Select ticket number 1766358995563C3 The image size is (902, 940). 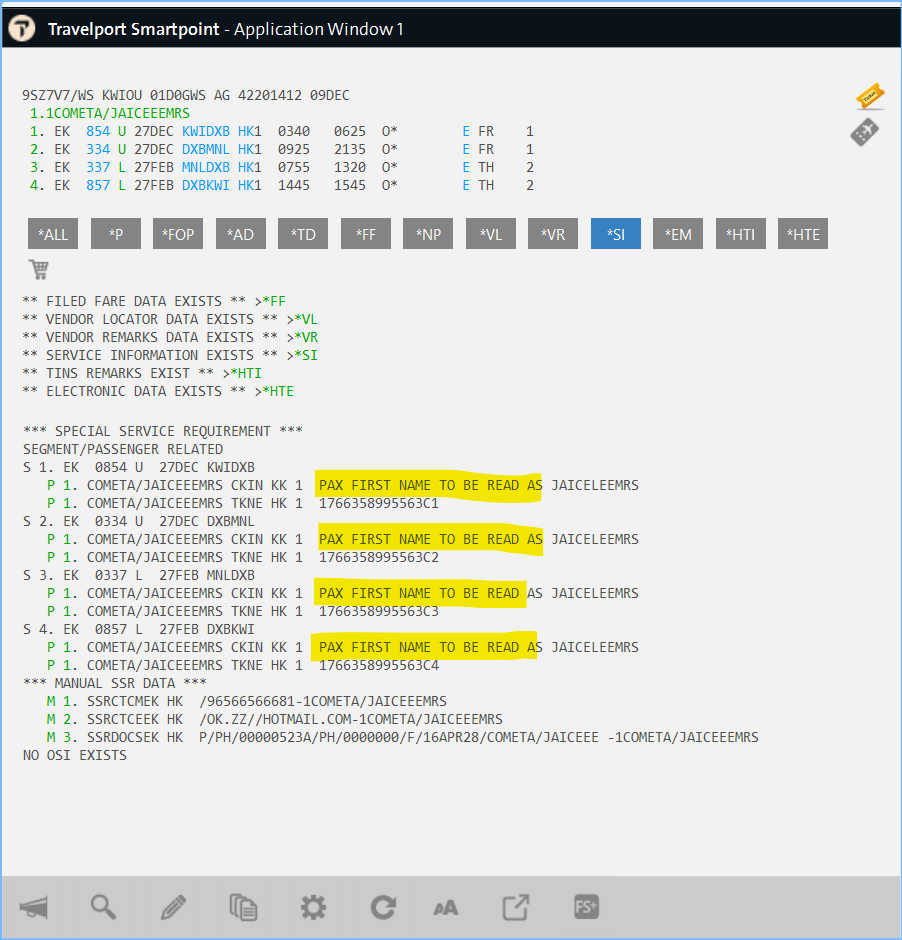point(379,611)
